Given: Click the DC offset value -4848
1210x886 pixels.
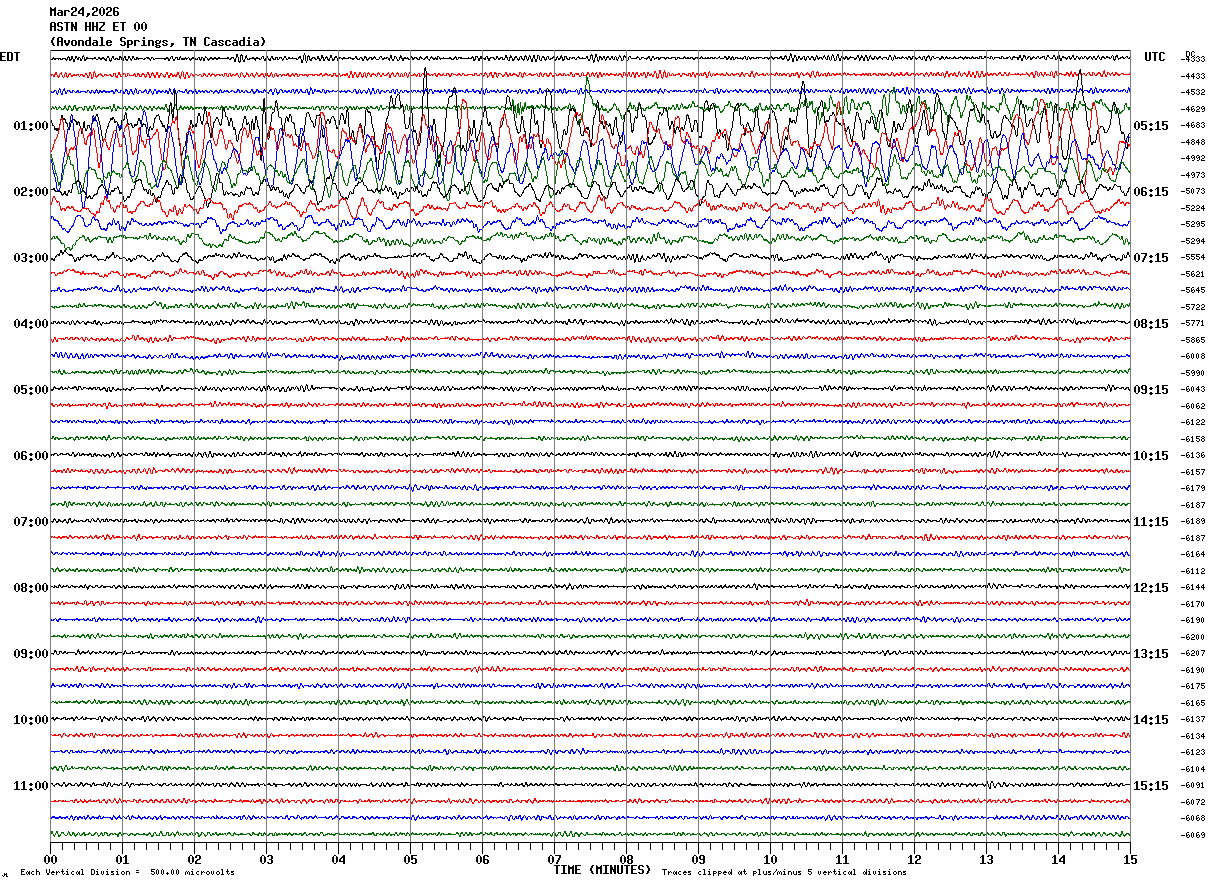Looking at the screenshot, I should tap(1194, 142).
